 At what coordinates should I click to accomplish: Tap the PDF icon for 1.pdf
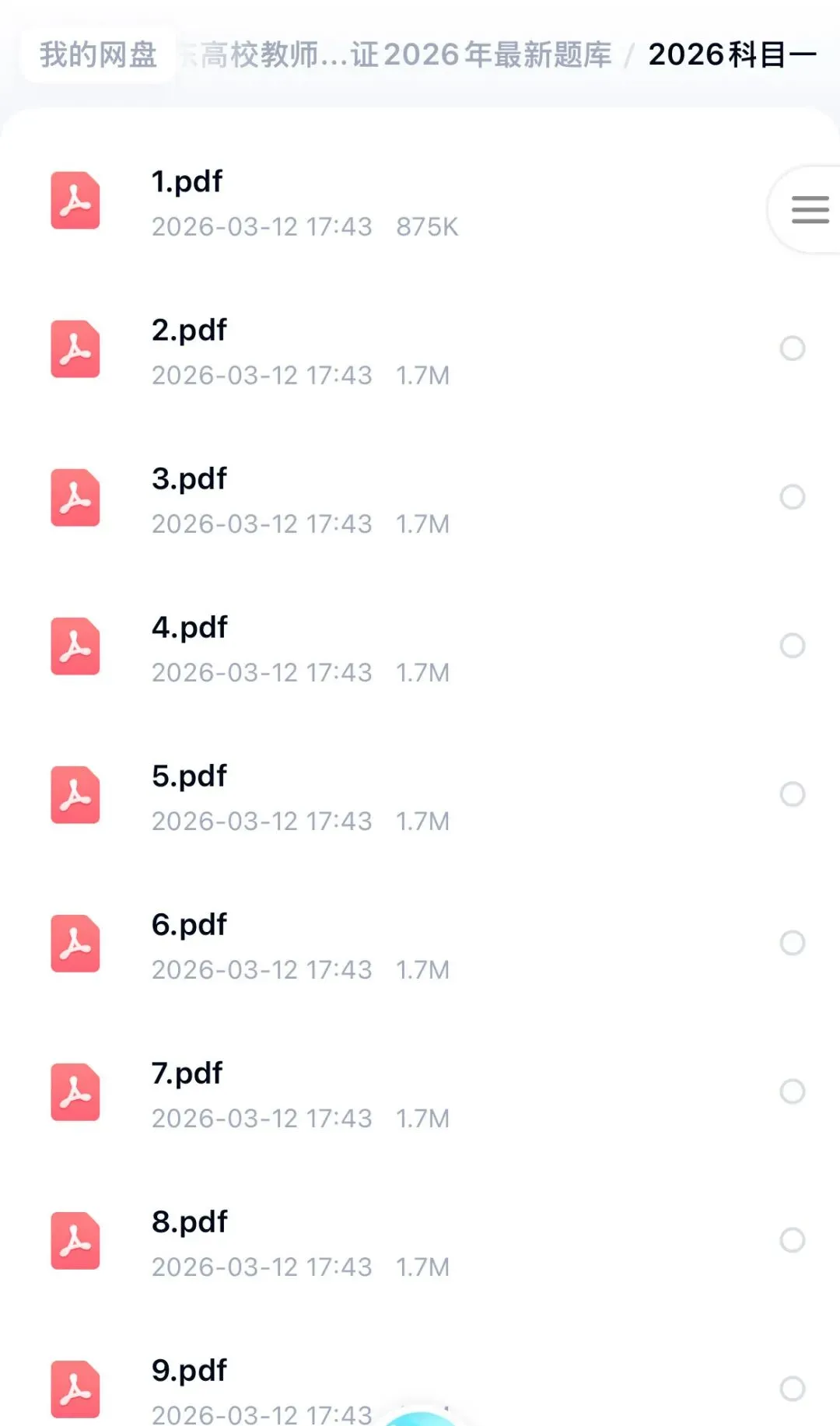[x=75, y=201]
